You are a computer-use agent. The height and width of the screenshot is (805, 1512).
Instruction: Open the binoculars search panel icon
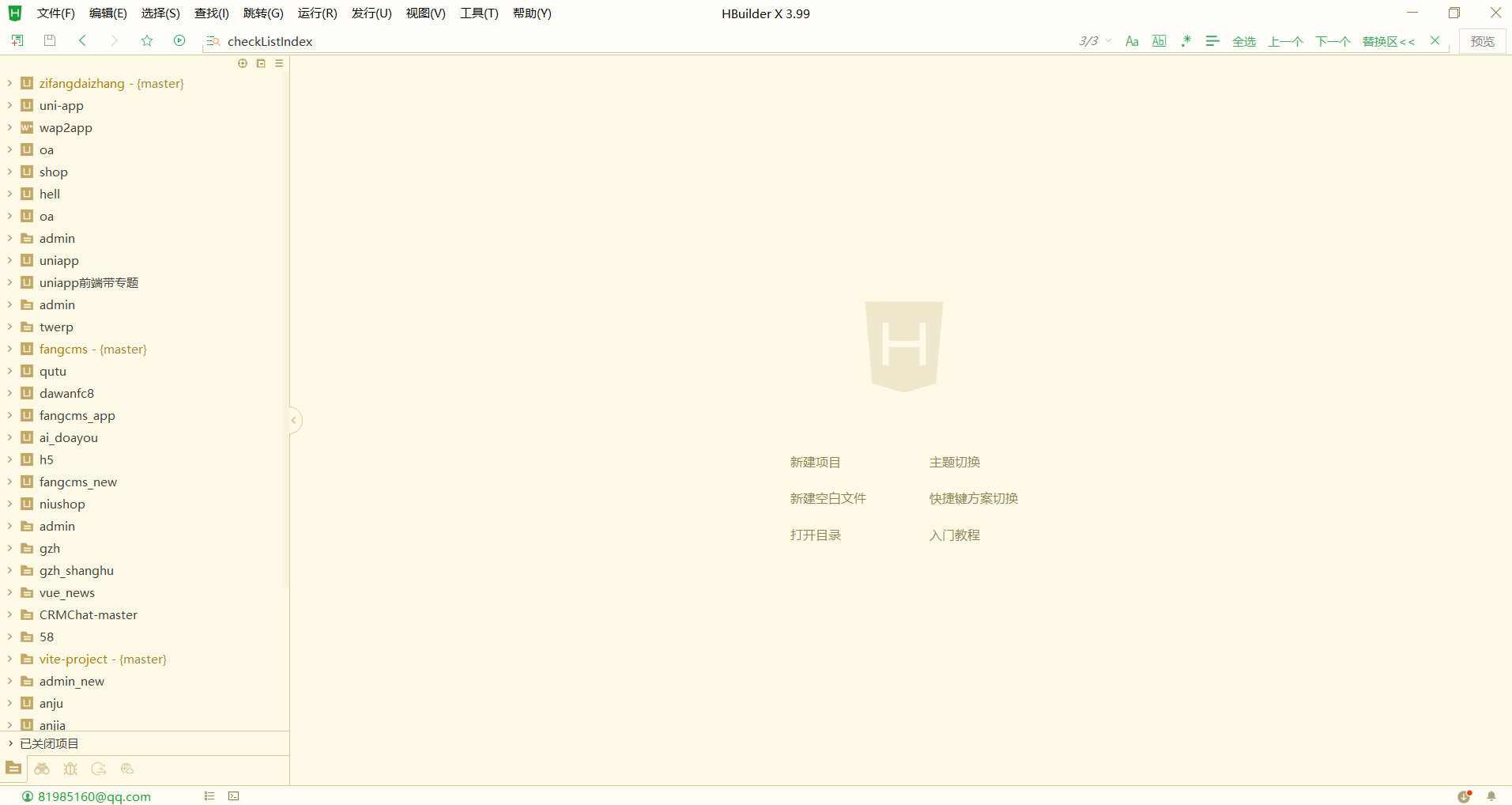[42, 769]
